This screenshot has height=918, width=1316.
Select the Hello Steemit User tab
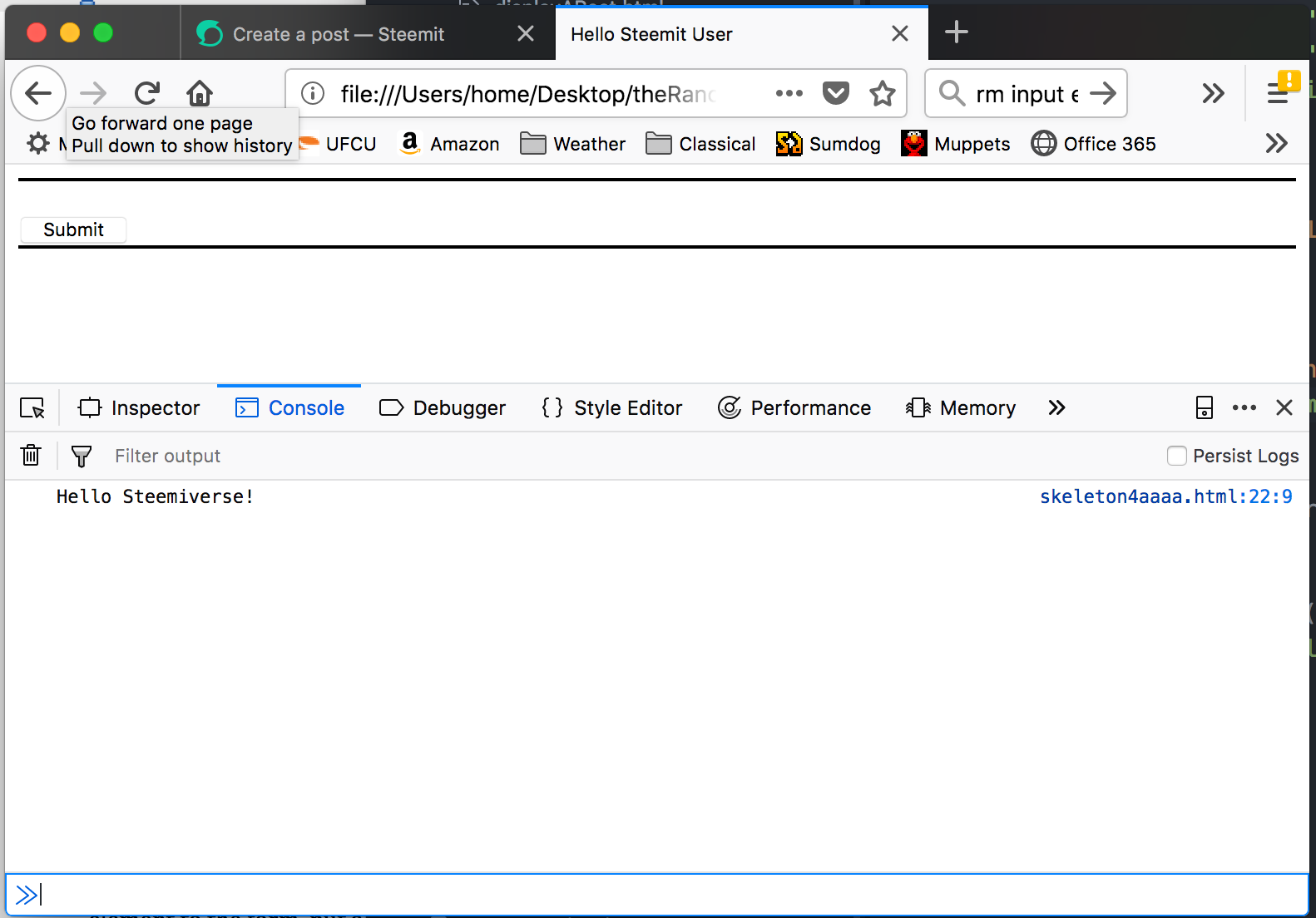741,34
